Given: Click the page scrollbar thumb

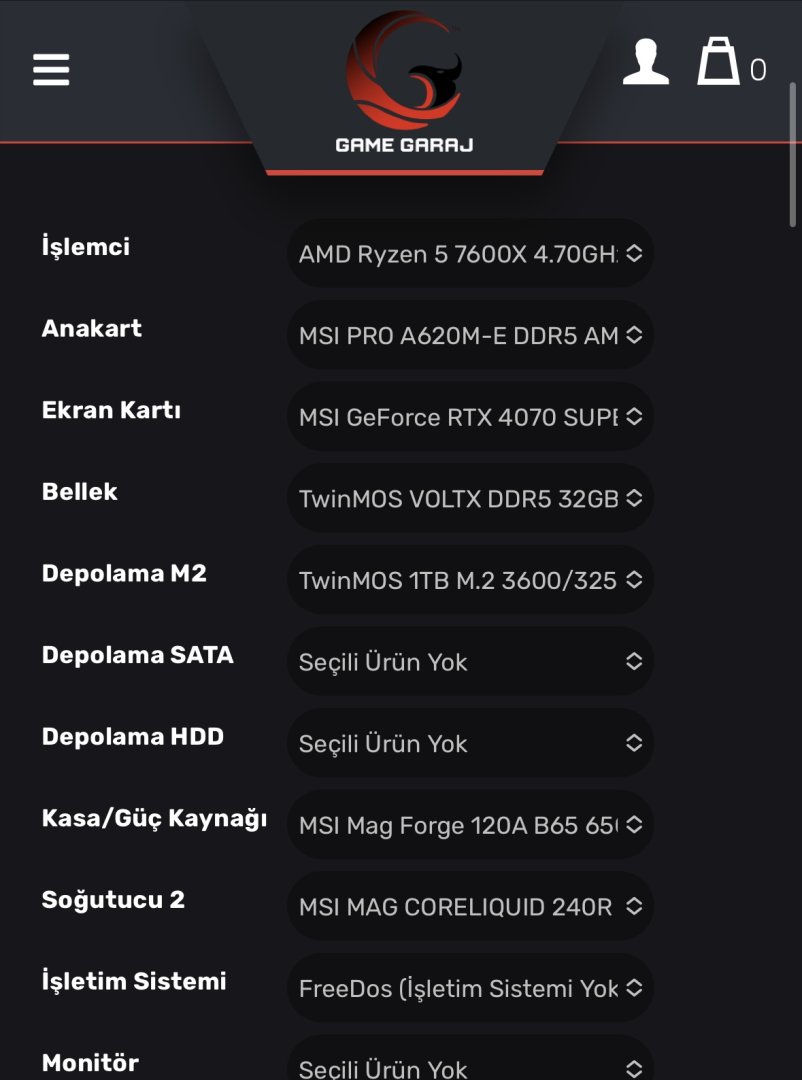Looking at the screenshot, I should (793, 150).
